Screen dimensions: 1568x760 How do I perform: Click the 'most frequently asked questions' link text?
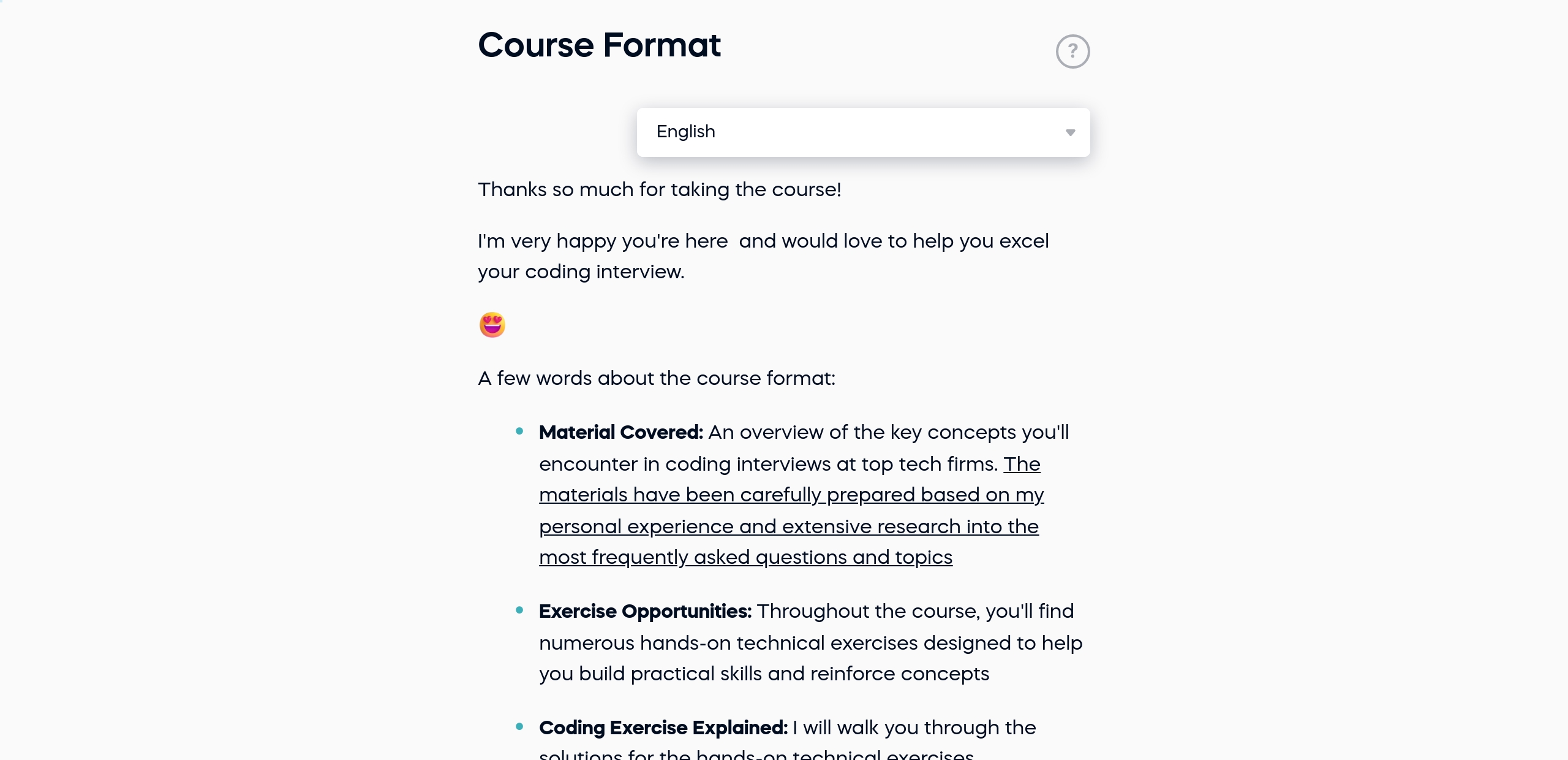(745, 557)
